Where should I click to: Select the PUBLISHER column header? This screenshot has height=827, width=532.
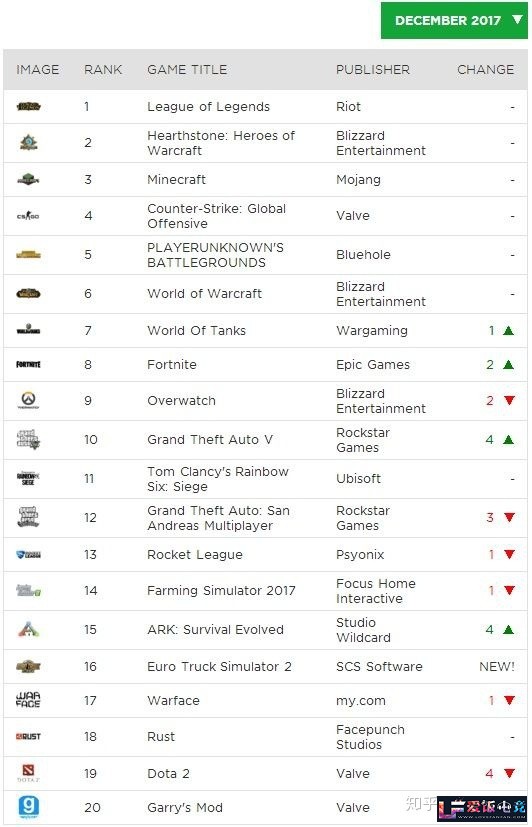tap(373, 70)
